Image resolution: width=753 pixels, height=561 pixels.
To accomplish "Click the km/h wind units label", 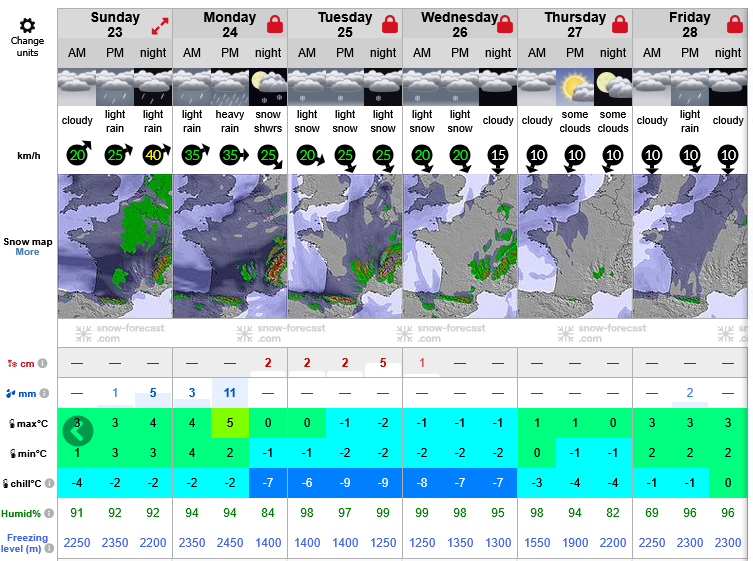I will [28, 156].
